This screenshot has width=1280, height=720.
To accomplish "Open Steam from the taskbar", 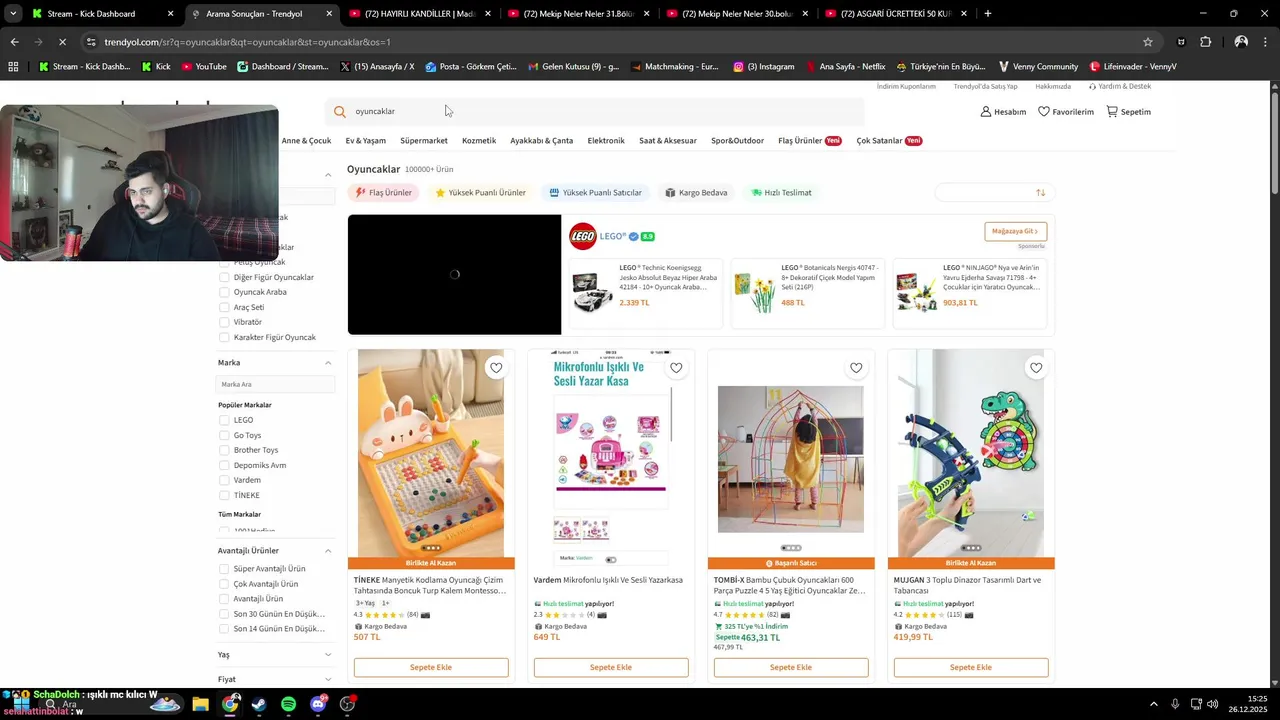I will point(259,704).
